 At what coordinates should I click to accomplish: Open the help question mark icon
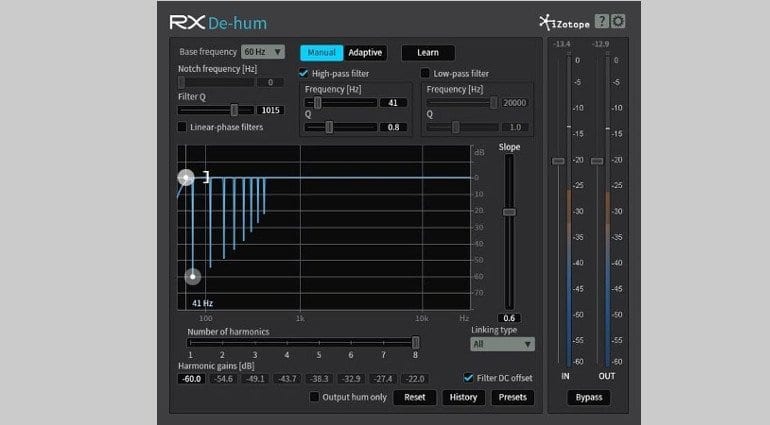pyautogui.click(x=602, y=21)
